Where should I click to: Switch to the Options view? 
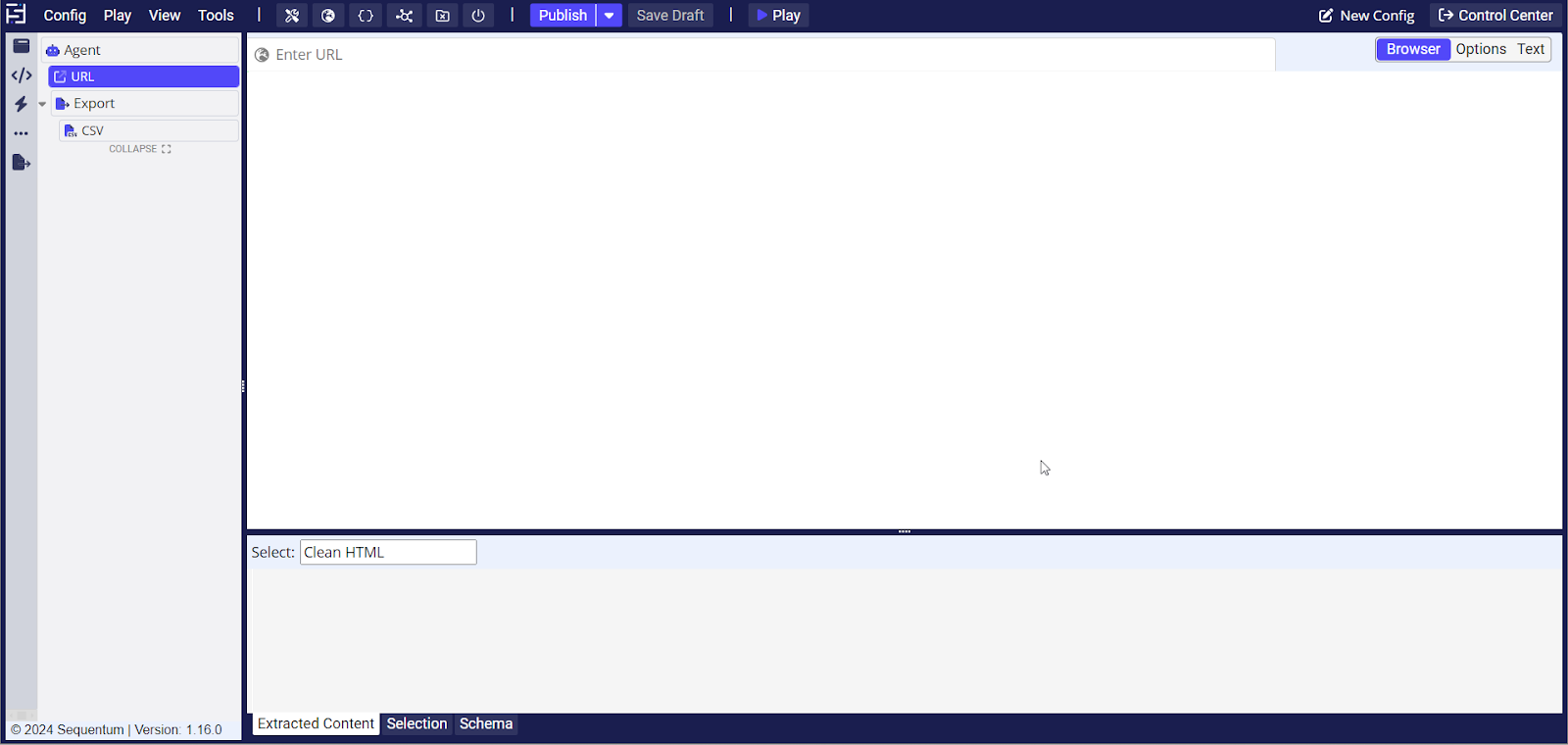click(x=1480, y=49)
